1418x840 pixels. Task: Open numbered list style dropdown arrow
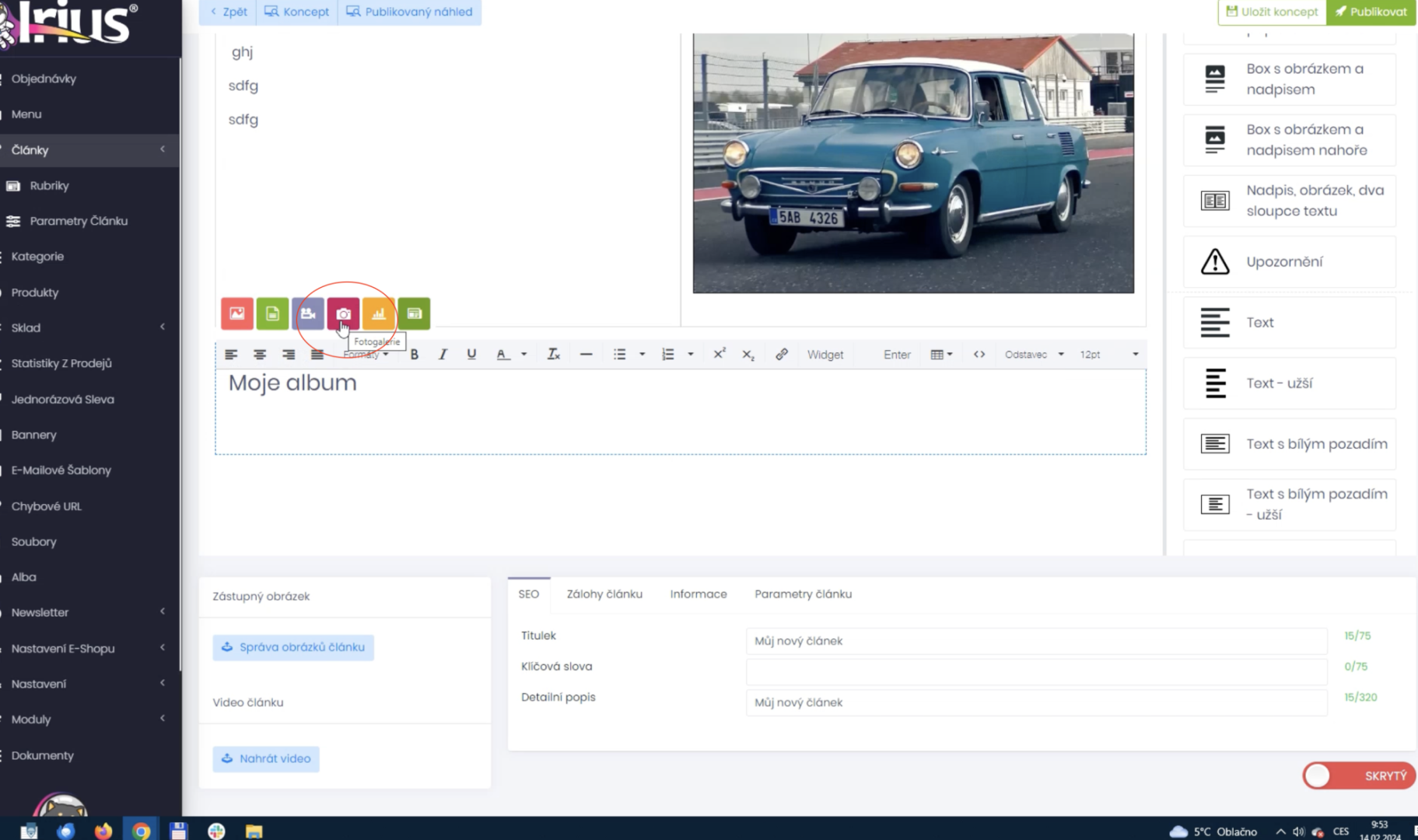(x=690, y=355)
